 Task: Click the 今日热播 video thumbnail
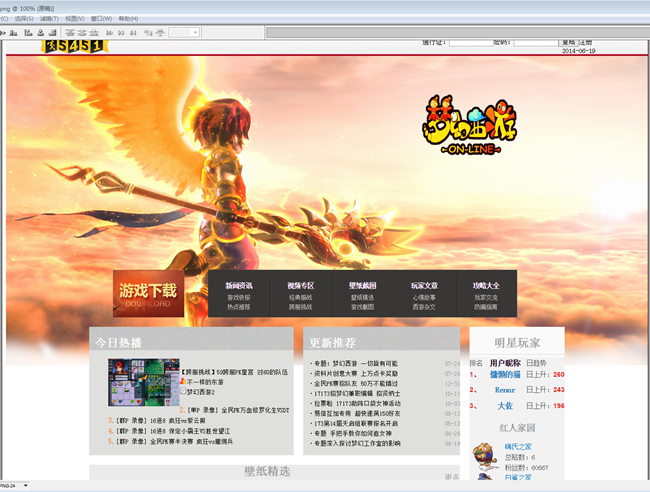pos(143,381)
